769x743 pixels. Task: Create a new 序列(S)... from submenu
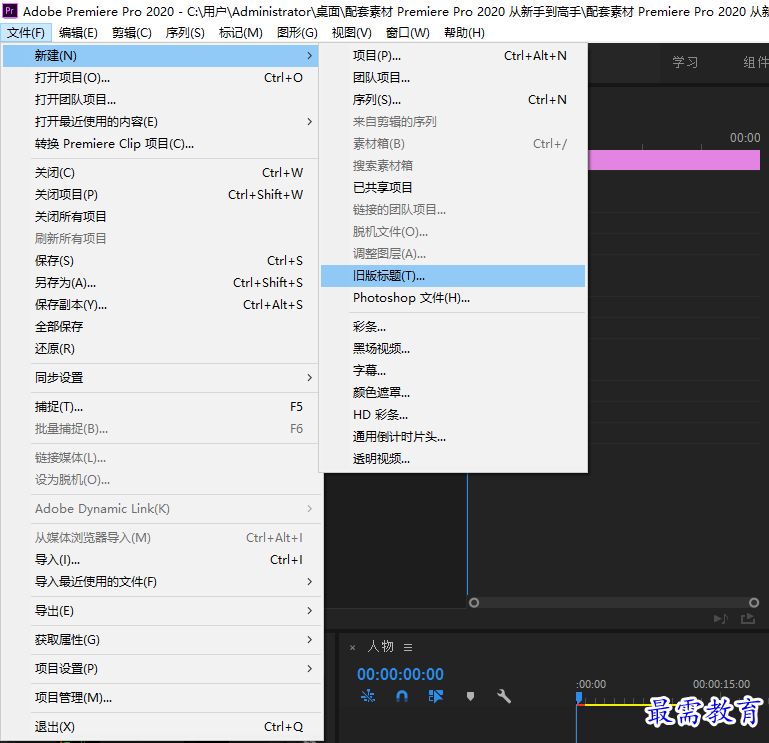pos(453,100)
